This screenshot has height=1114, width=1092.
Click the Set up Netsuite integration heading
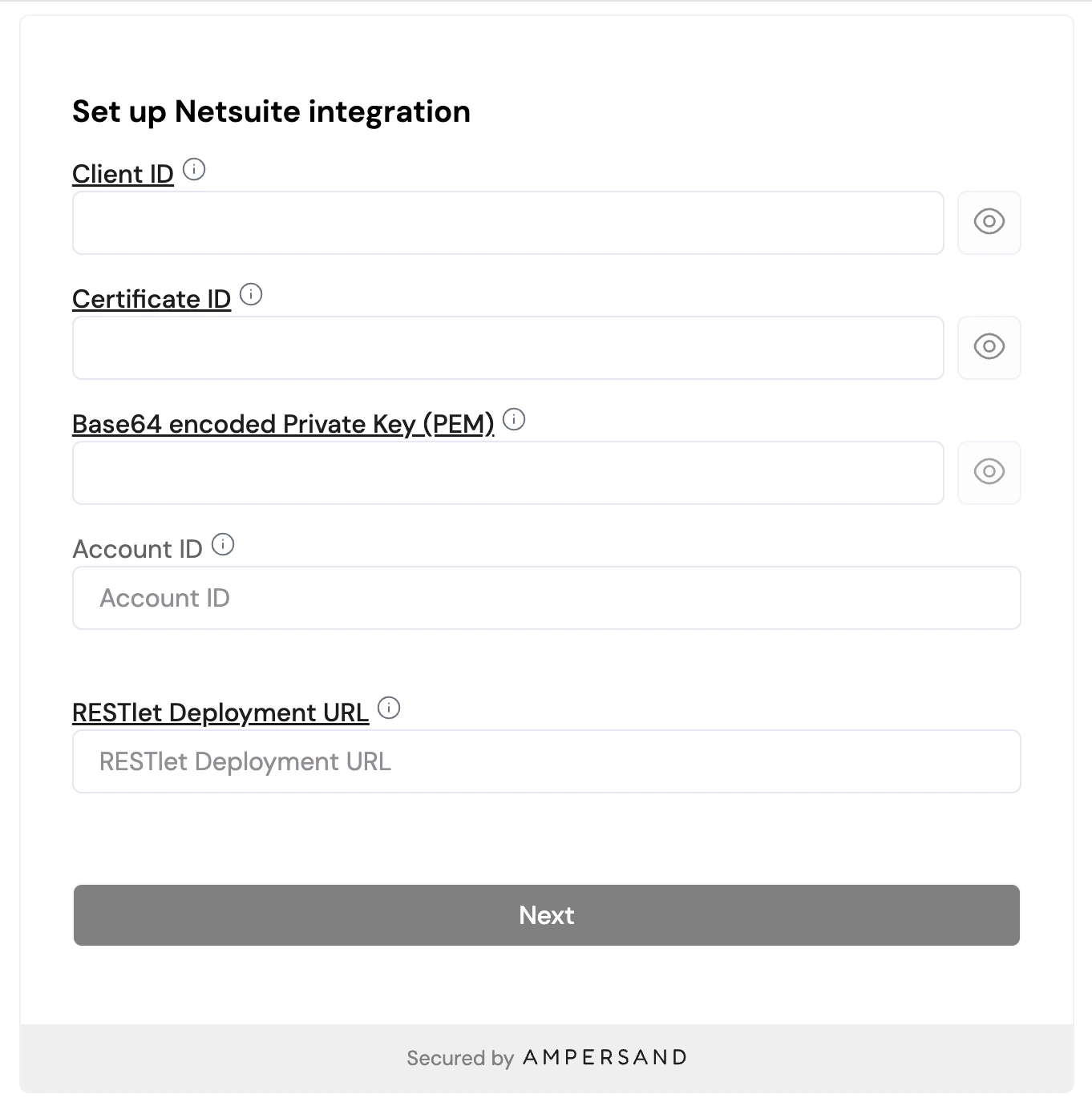coord(271,111)
